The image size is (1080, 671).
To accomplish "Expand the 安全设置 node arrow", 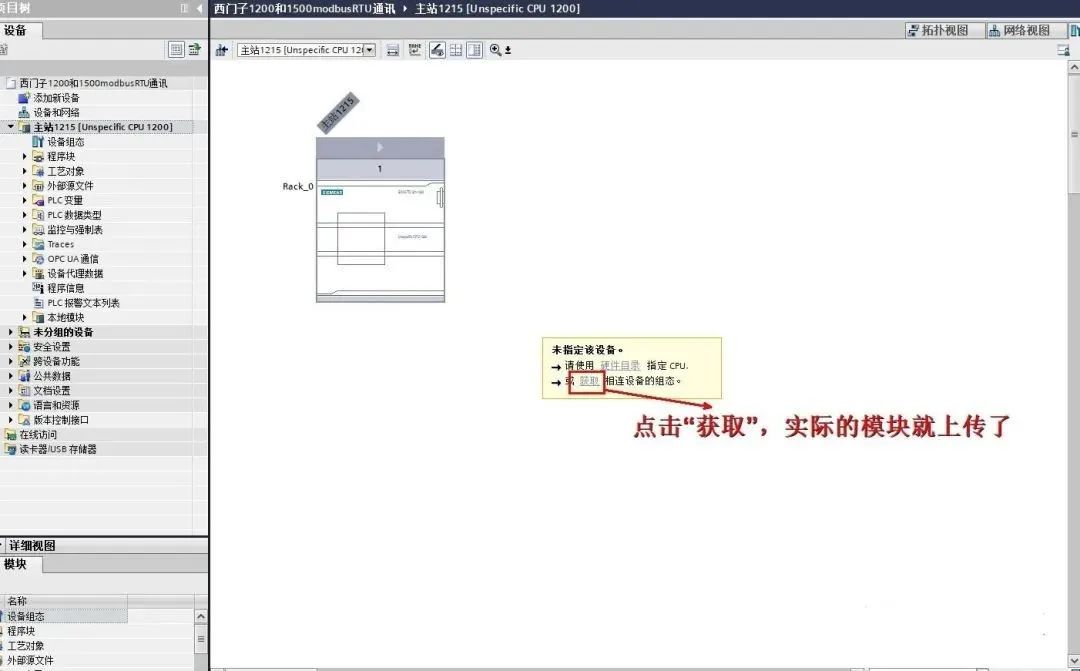I will [10, 347].
